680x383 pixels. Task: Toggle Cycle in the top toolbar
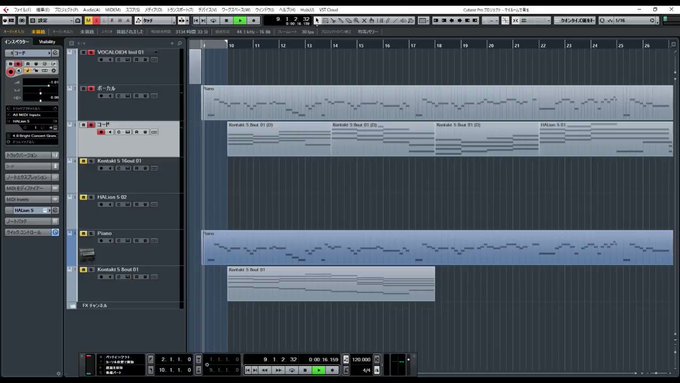tap(213, 20)
